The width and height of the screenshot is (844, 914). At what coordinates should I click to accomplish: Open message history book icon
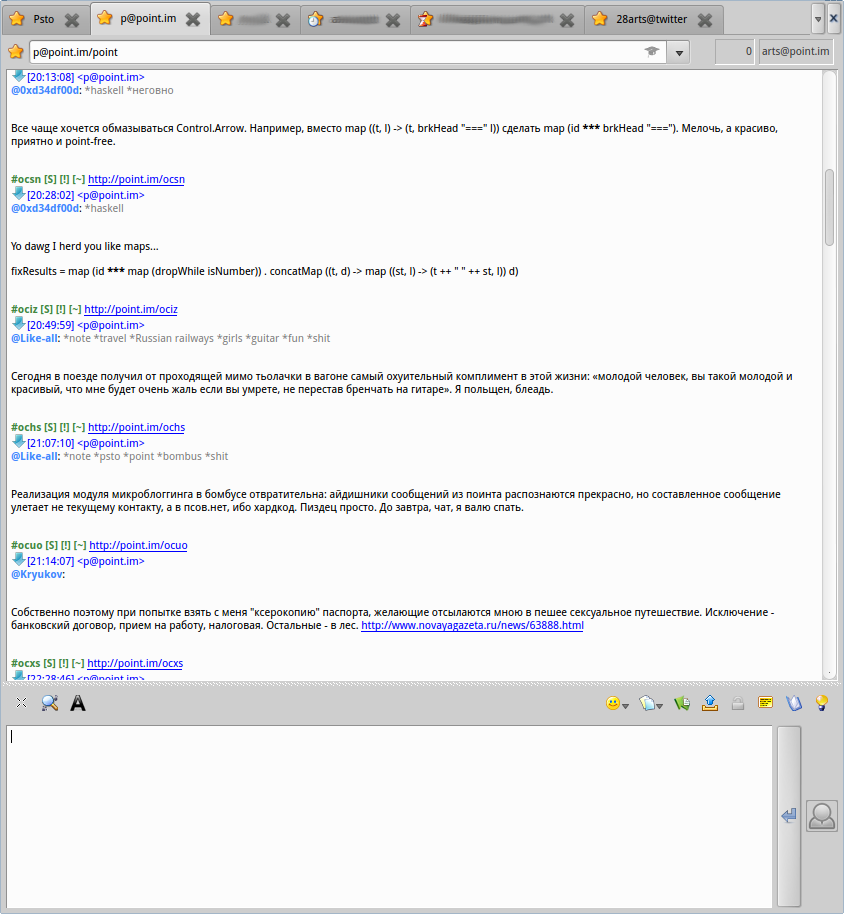click(x=794, y=703)
